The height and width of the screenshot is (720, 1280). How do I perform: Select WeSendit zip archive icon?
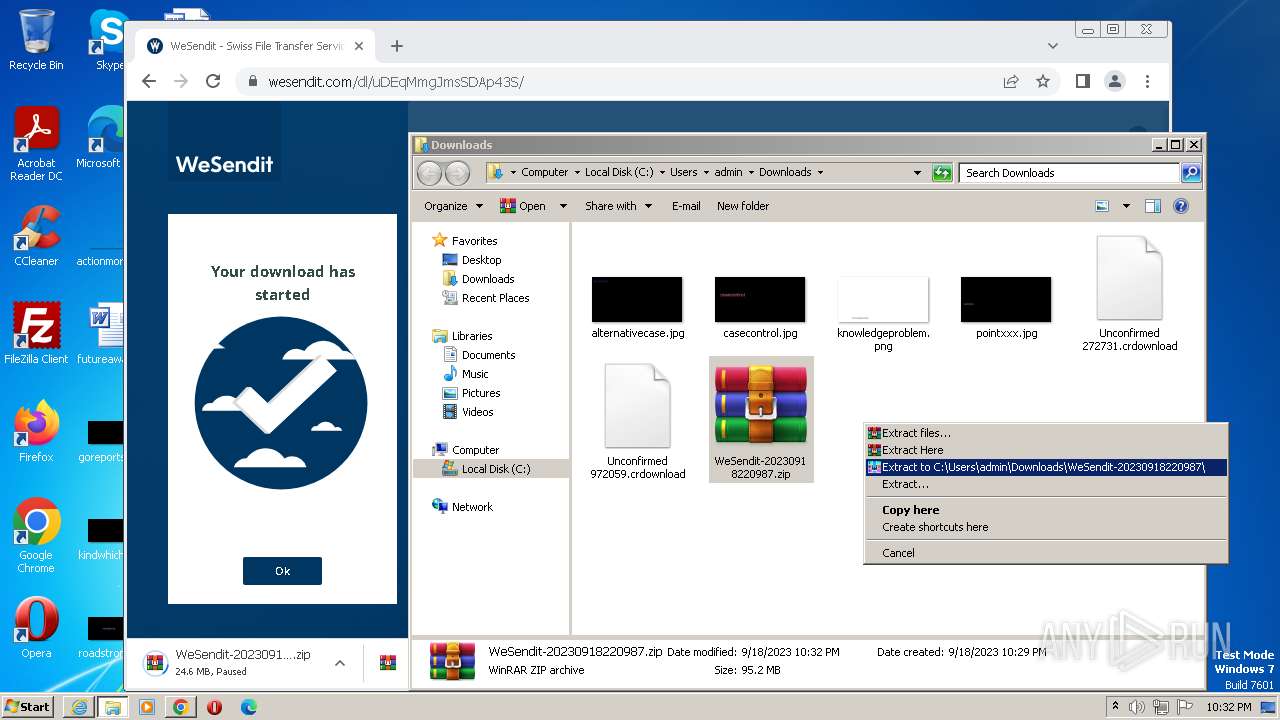761,405
